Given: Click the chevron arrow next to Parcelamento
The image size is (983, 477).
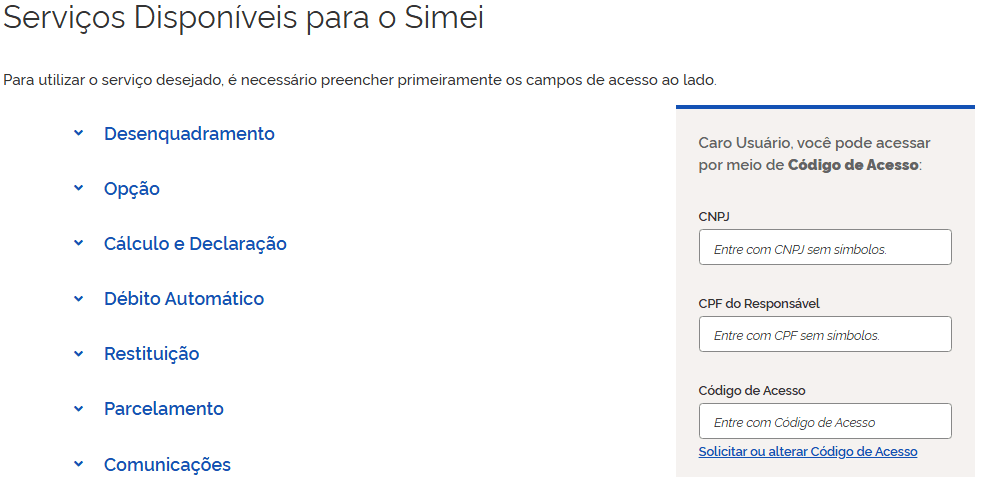Looking at the screenshot, I should 78,408.
